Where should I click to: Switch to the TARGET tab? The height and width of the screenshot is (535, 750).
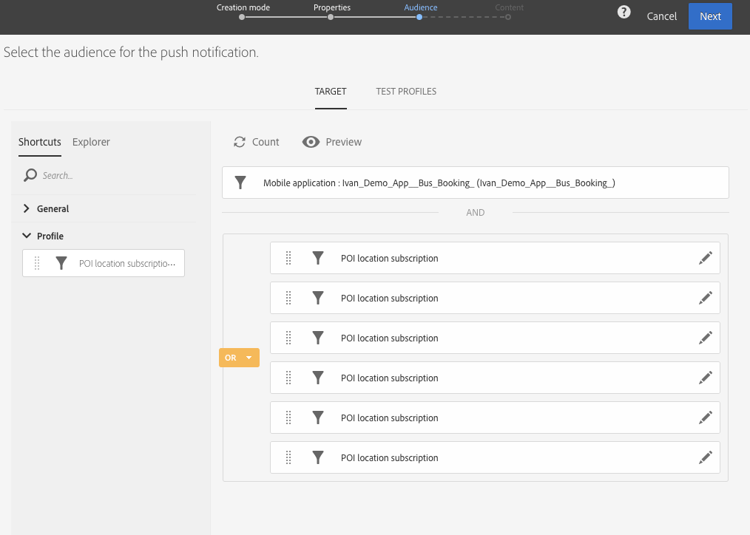click(331, 91)
